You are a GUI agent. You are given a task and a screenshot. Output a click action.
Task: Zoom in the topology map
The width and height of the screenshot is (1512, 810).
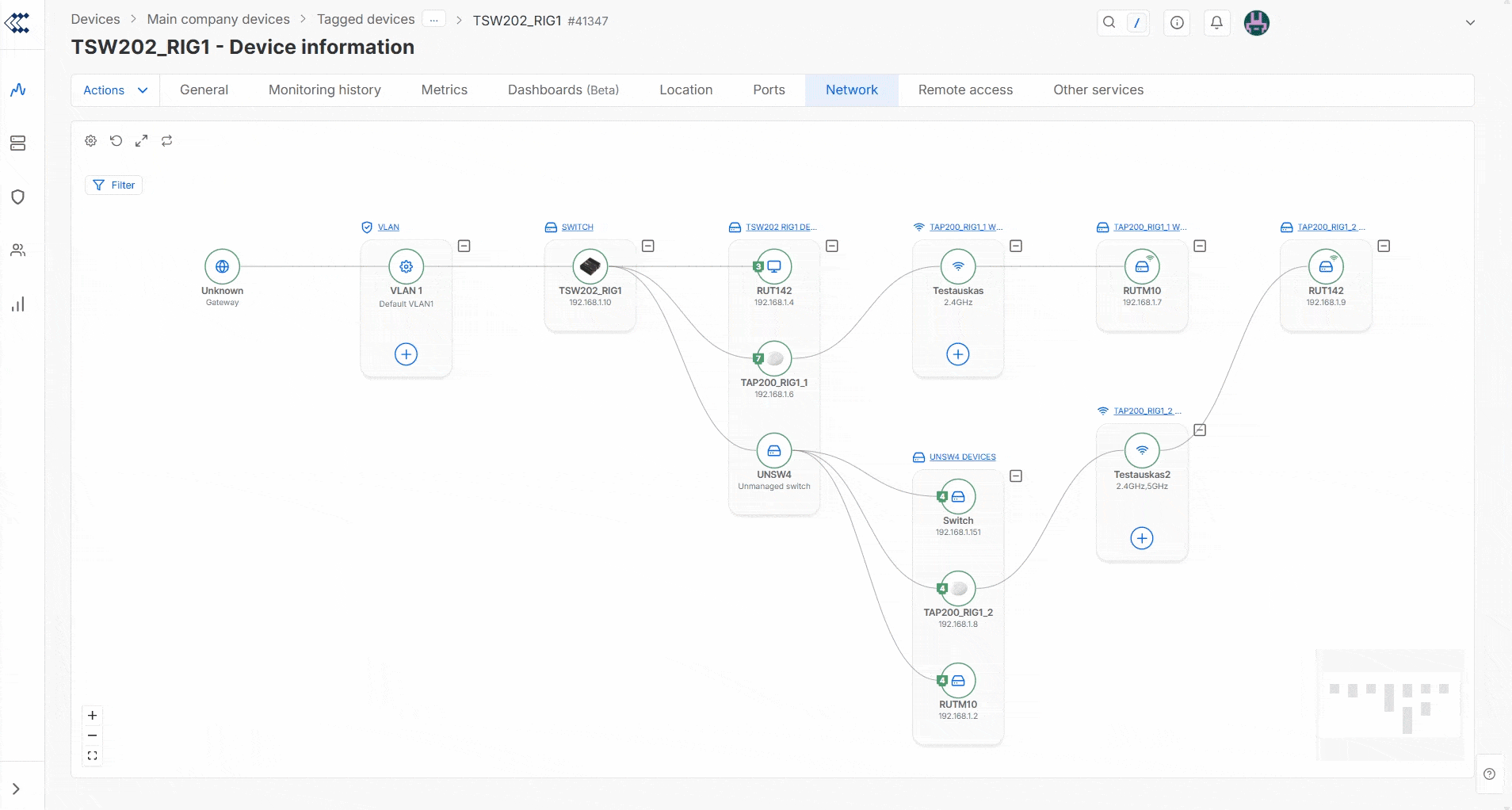click(x=93, y=716)
